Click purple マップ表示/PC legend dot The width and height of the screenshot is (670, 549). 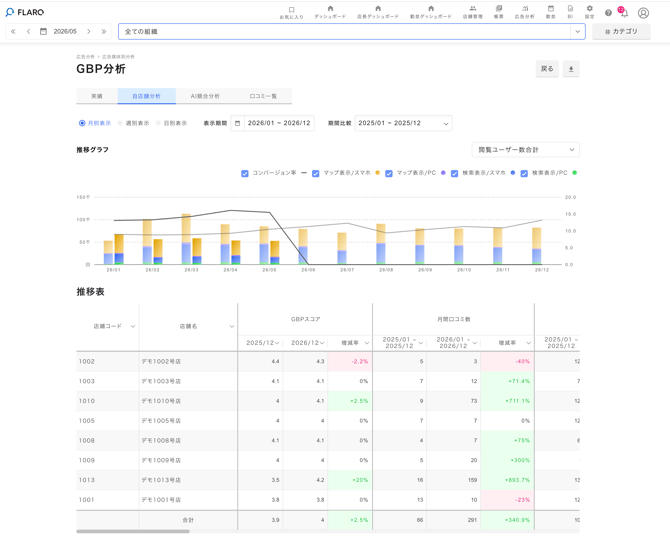[x=443, y=173]
